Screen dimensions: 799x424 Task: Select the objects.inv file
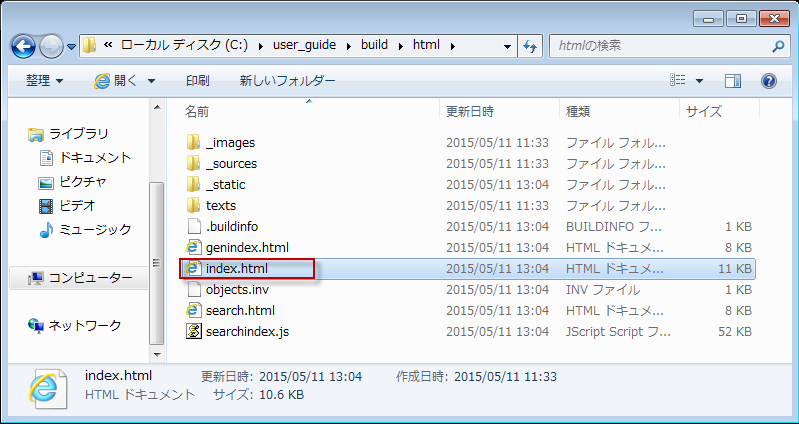(237, 289)
